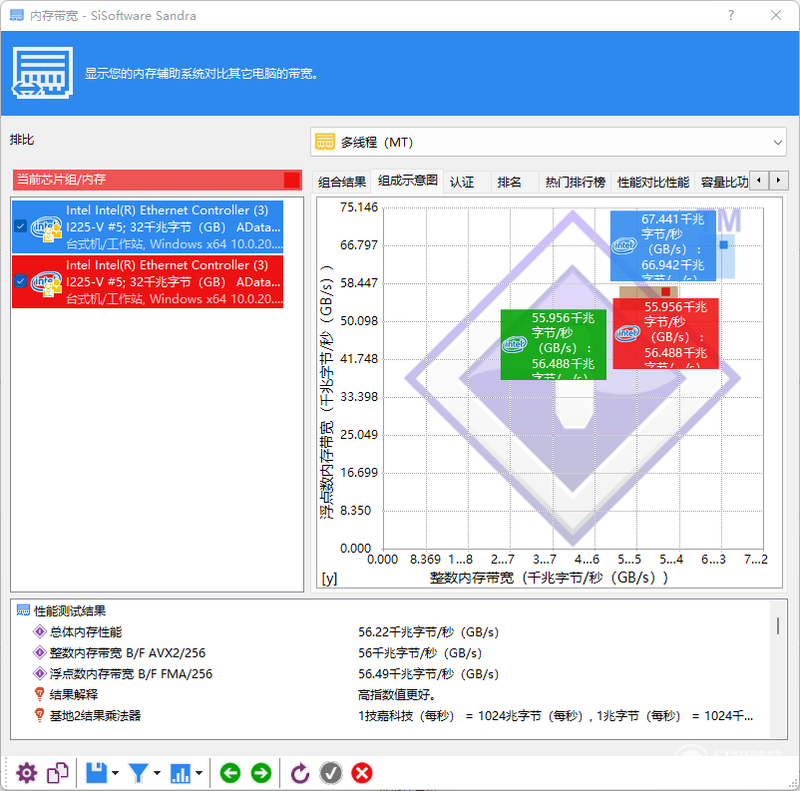Click the 总体内存性能 row label
Image resolution: width=800 pixels, height=791 pixels.
tap(86, 632)
